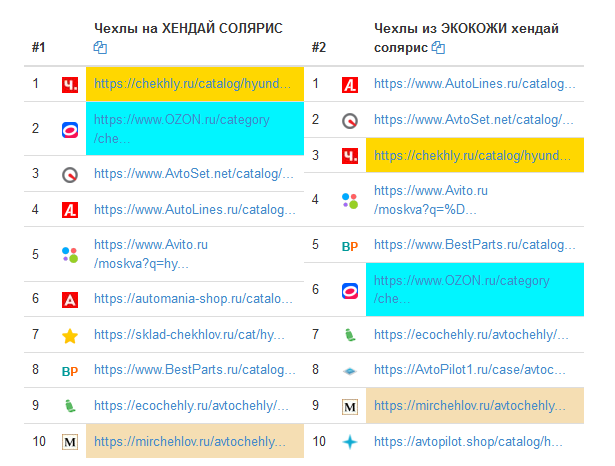
Task: Click OZON favicon in column #2 row 6
Action: [350, 291]
